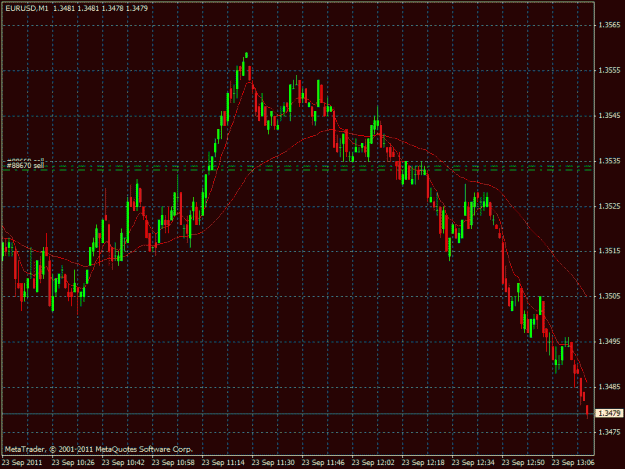The height and width of the screenshot is (469, 625).
Task: Click the 23 Sep 12:50 time label
Action: [x=523, y=463]
